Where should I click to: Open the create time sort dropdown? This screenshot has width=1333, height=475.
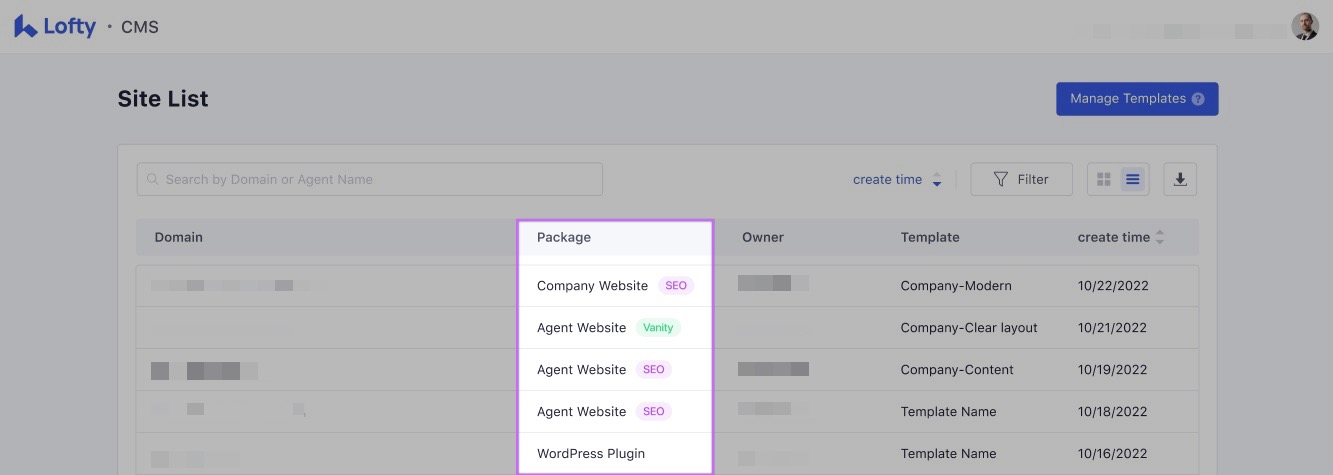897,180
